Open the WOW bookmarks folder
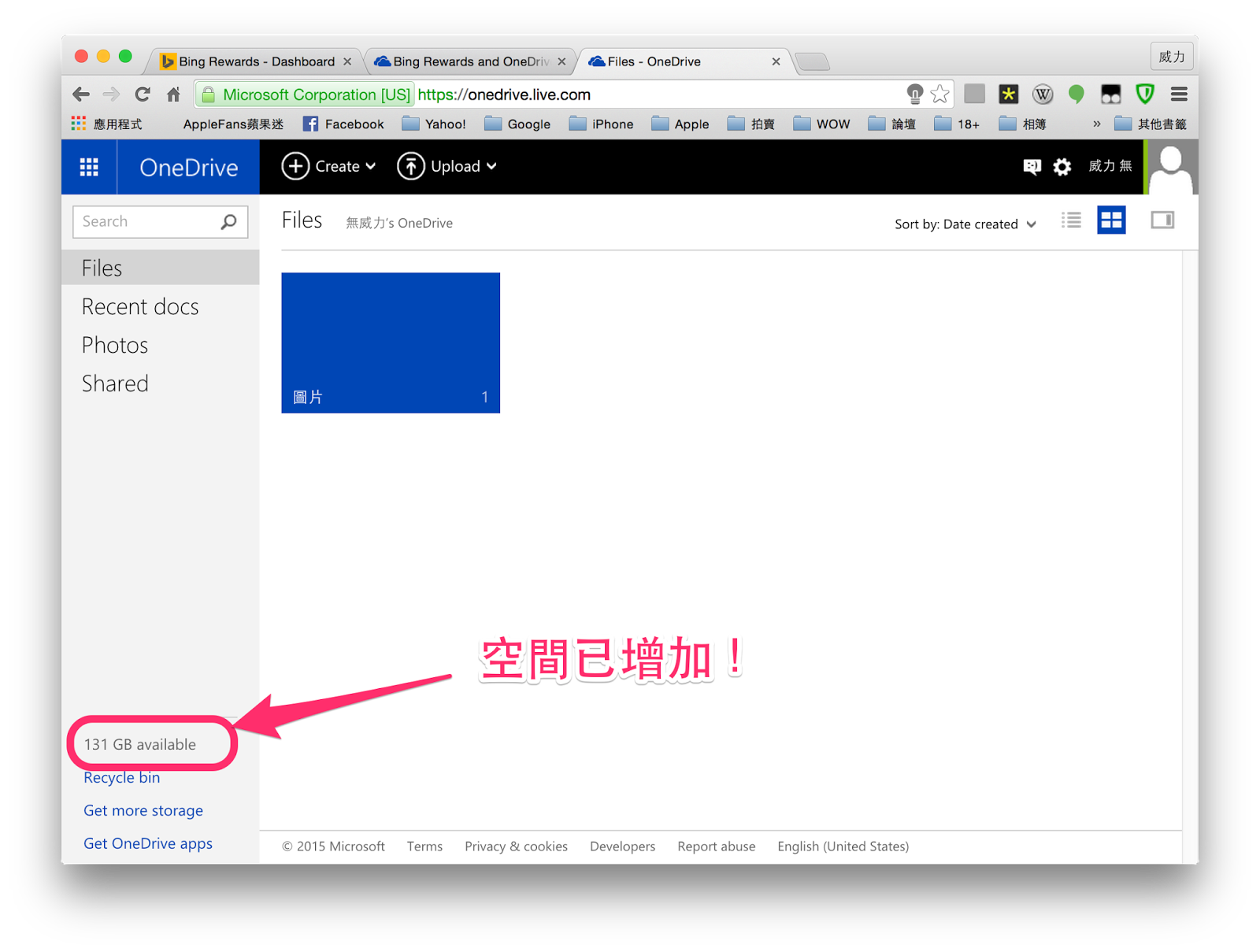 pyautogui.click(x=821, y=124)
